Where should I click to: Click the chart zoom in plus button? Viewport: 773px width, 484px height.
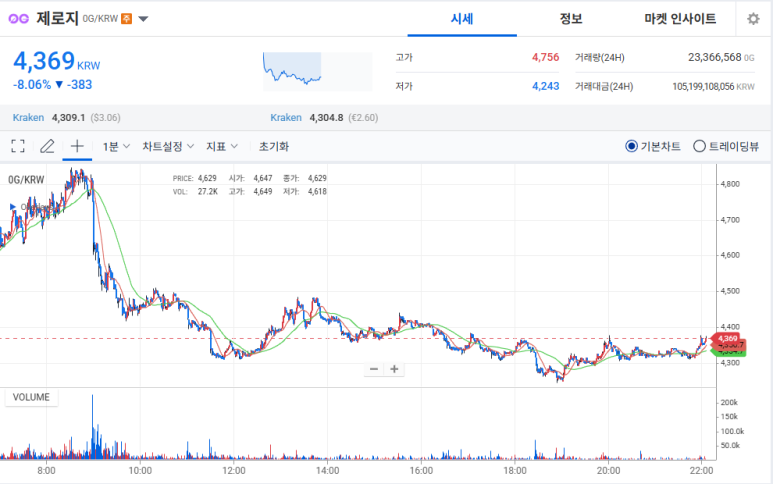(x=395, y=369)
